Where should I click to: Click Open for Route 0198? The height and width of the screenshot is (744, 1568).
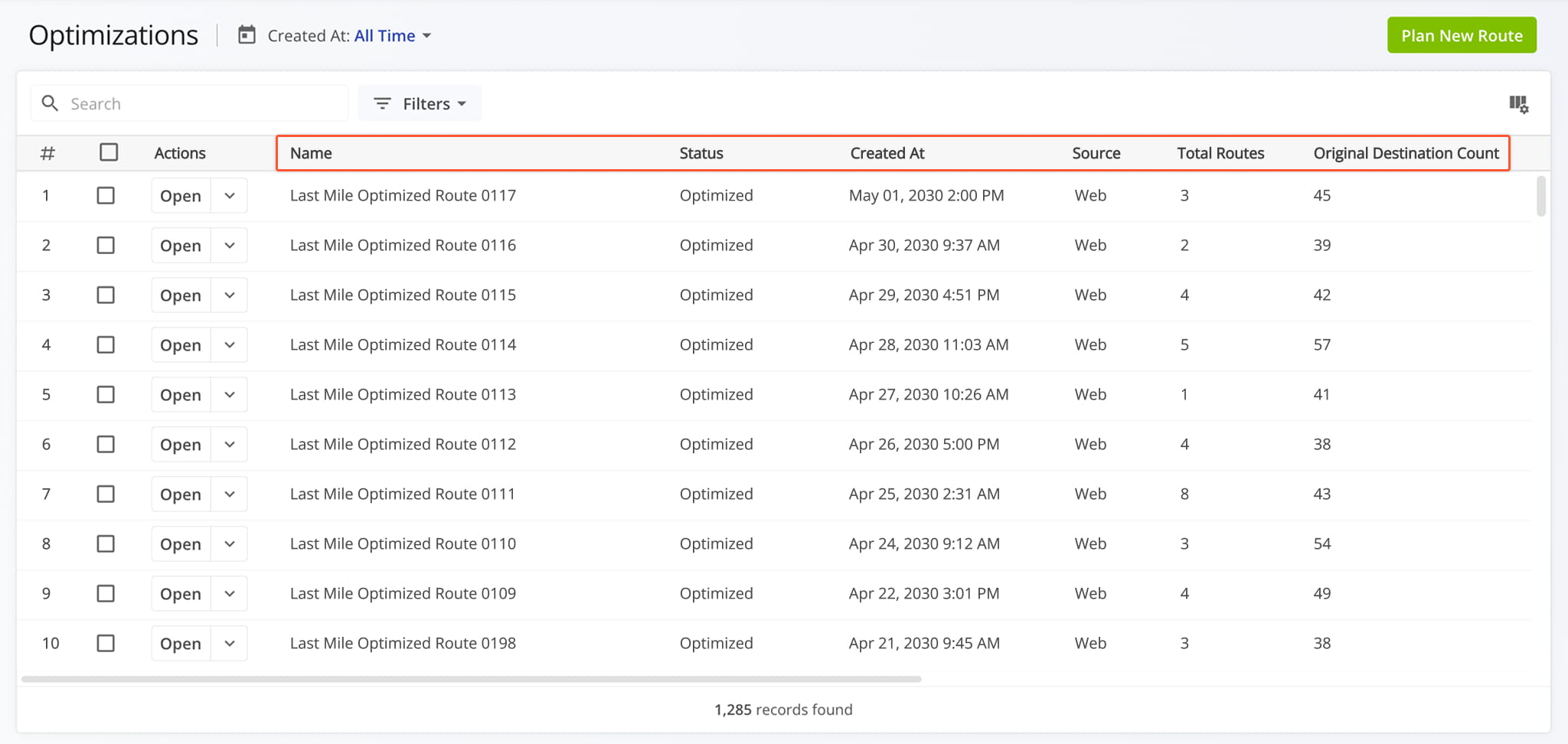tap(181, 644)
